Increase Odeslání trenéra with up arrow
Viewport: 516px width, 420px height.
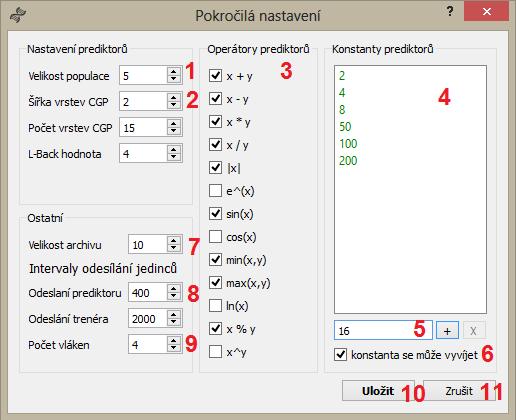tap(174, 314)
